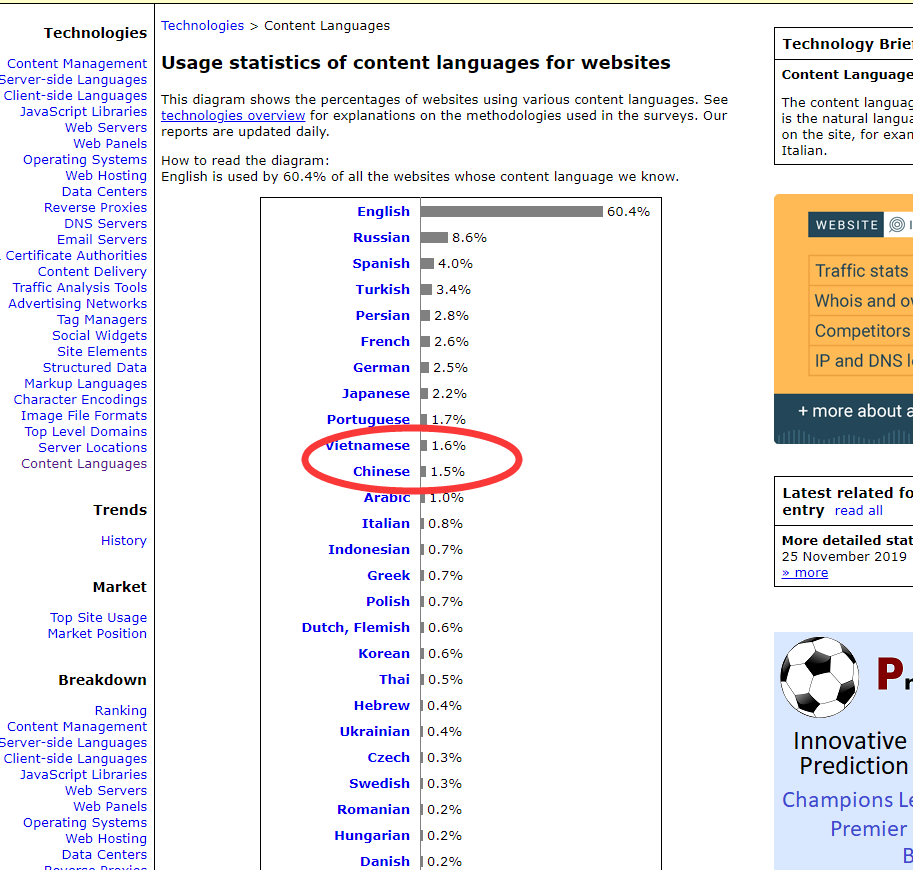Open the Vietnamese language statistics
This screenshot has width=913, height=870.
[368, 446]
